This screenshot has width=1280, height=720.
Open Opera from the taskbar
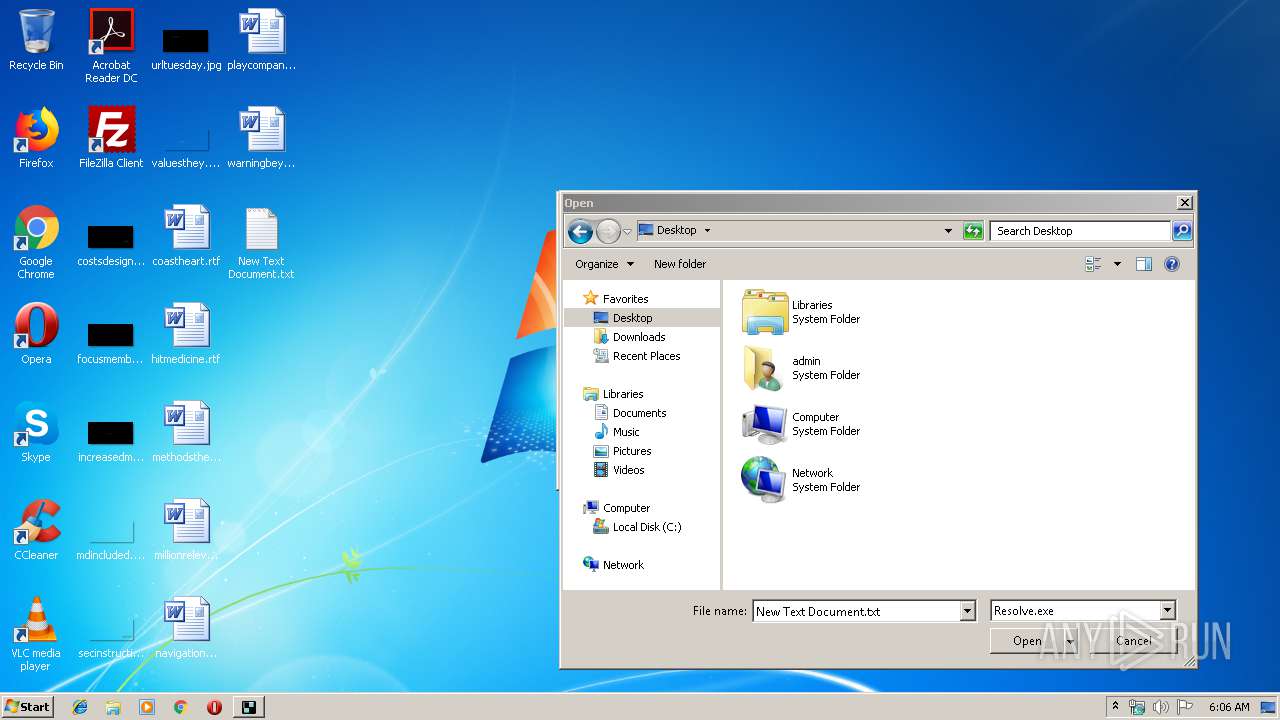(x=214, y=707)
